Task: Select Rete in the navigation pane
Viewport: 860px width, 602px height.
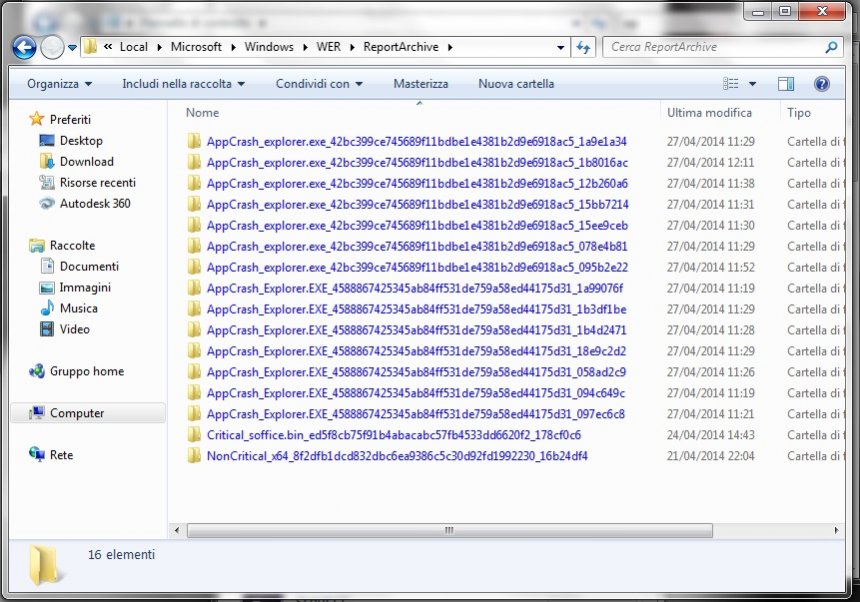Action: [61, 455]
